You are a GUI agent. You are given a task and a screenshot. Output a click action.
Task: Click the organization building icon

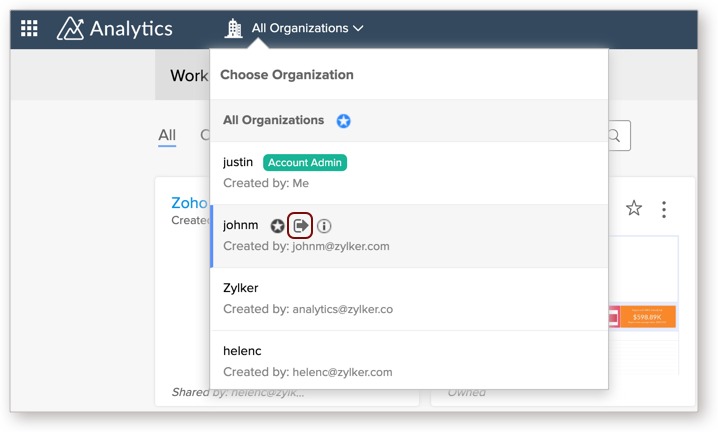click(234, 28)
